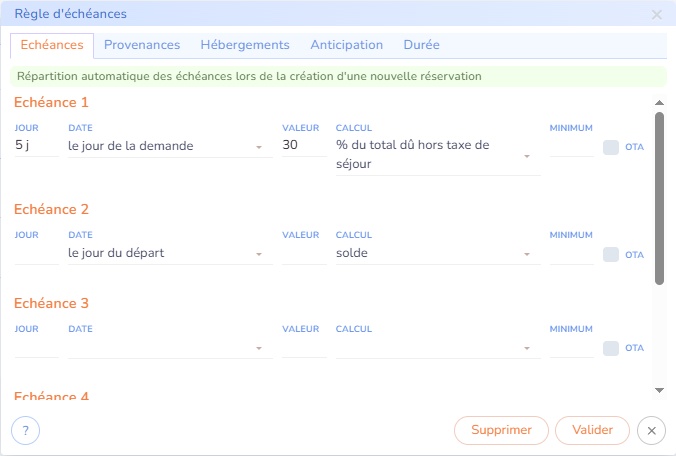Expand the 'solde' Calcul dropdown
676x456 pixels.
coord(437,253)
